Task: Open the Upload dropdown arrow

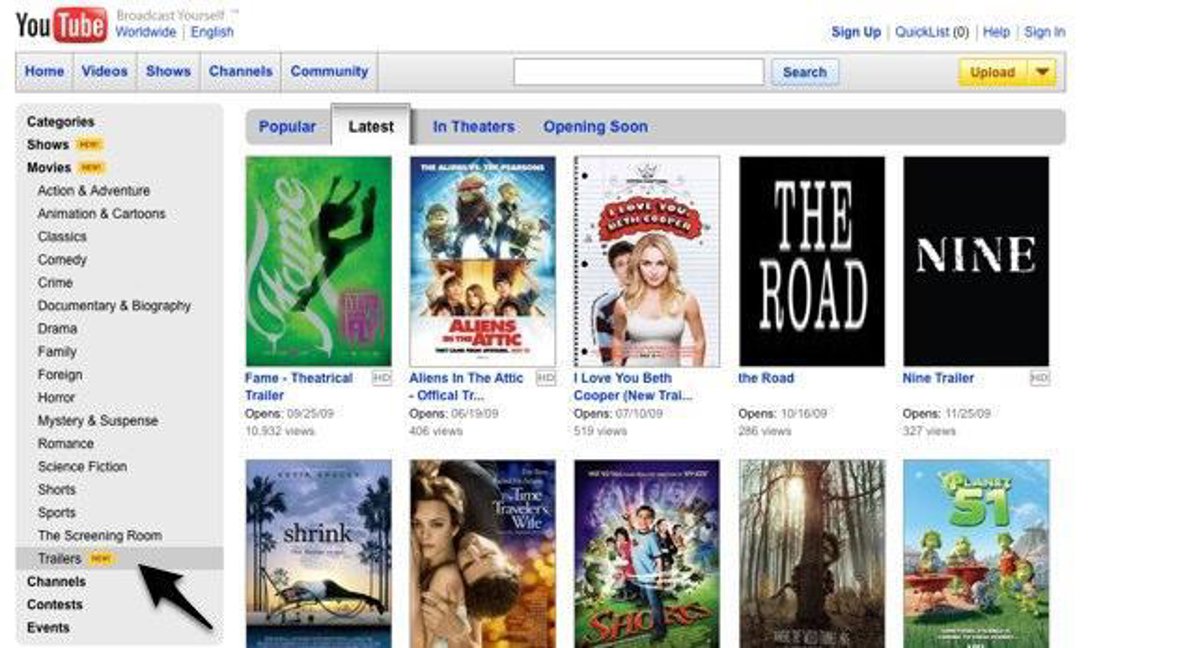Action: click(1042, 72)
